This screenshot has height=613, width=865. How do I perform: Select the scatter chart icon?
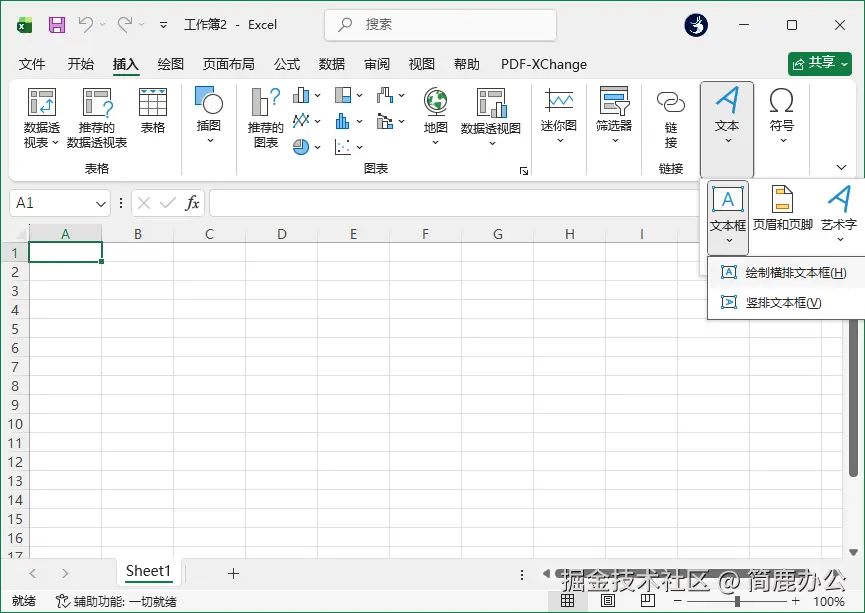[x=343, y=147]
